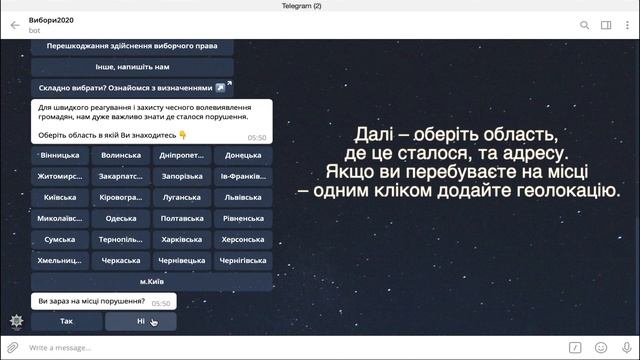Choose Тернопіль... region button

click(121, 240)
